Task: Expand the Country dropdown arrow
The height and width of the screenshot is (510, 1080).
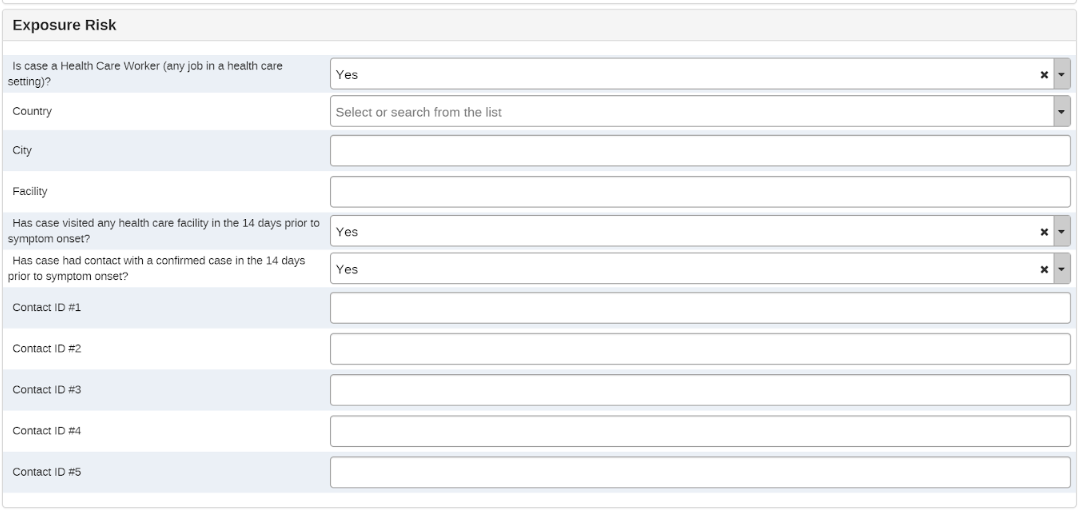Action: [1061, 111]
